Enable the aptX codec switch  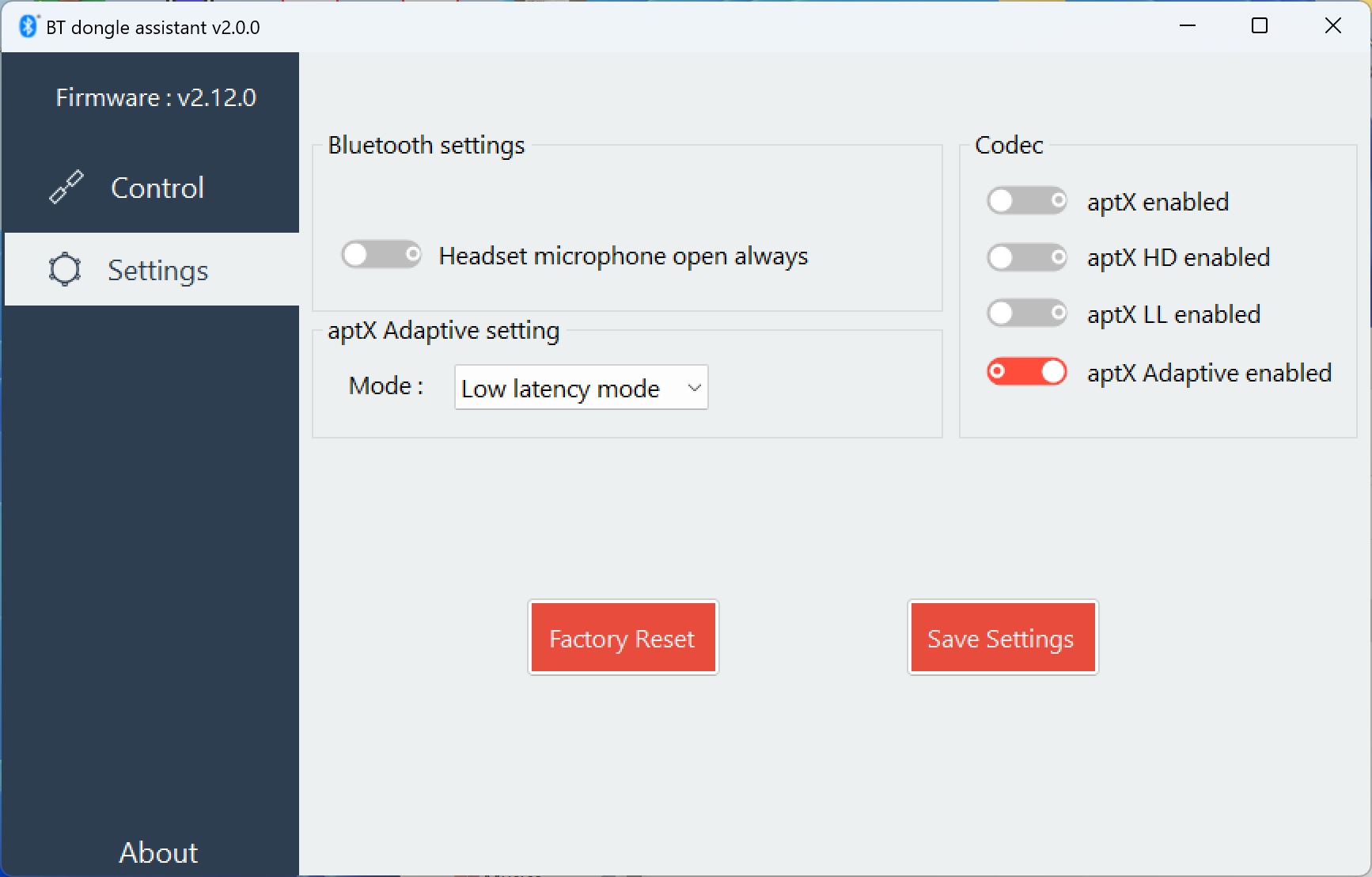tap(1027, 201)
